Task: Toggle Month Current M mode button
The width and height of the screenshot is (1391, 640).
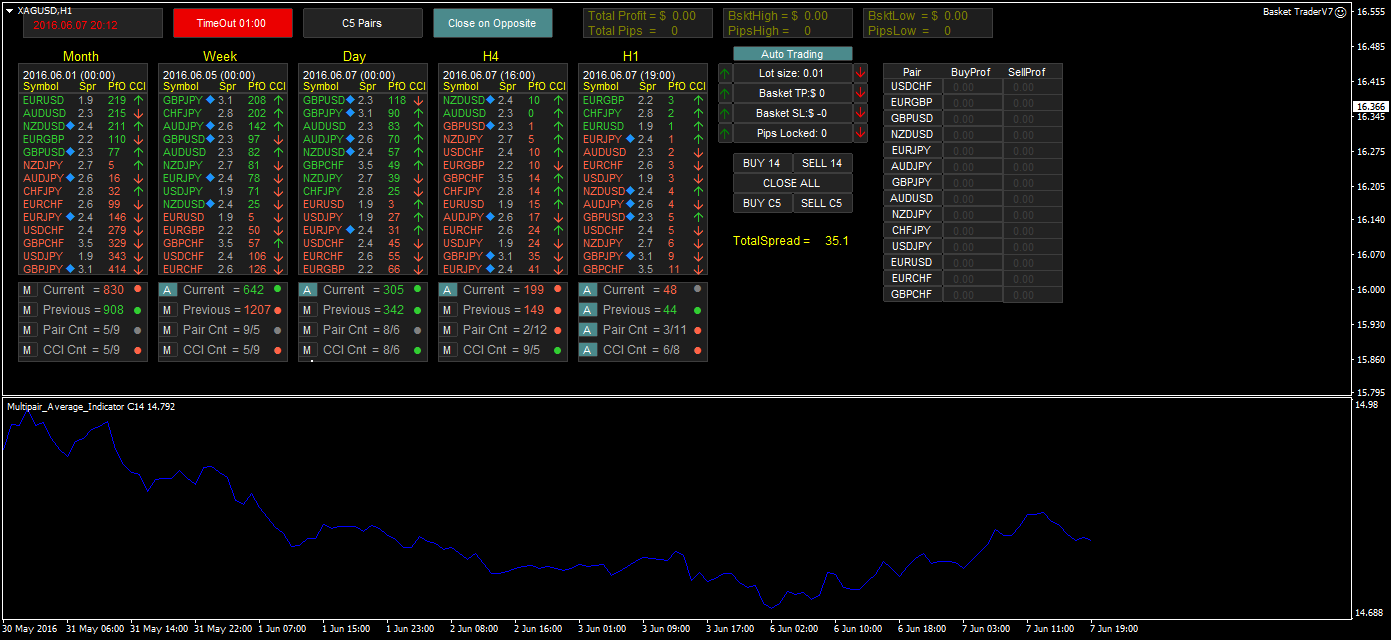Action: point(28,290)
